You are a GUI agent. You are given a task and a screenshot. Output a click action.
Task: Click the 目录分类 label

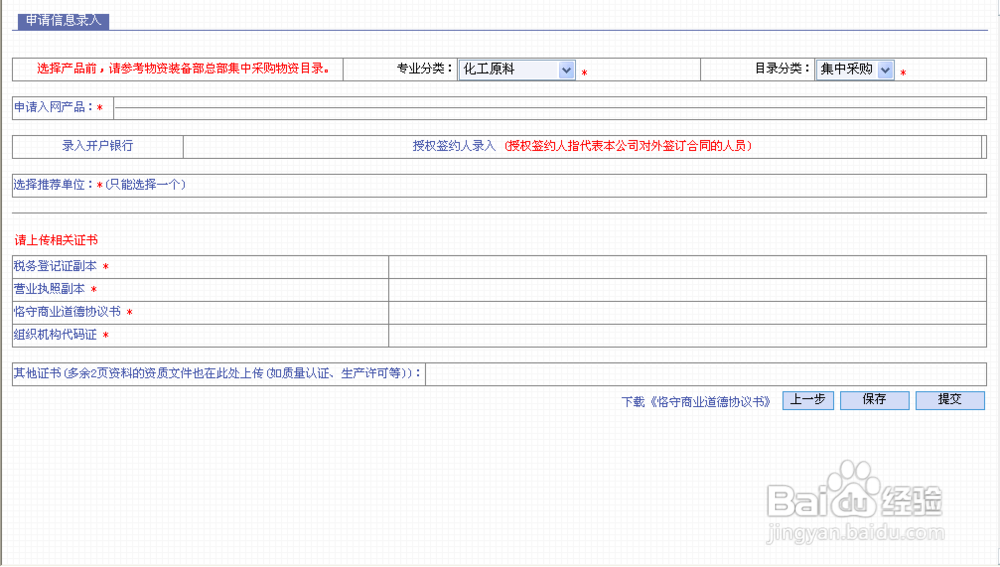[x=782, y=69]
